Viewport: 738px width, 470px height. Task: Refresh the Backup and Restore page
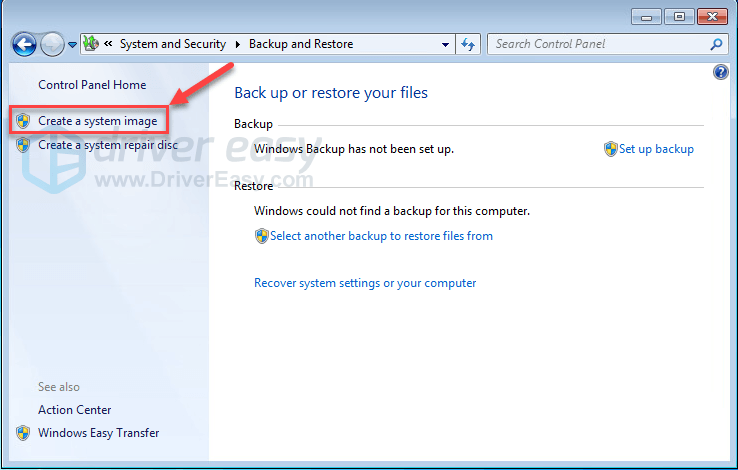click(468, 44)
